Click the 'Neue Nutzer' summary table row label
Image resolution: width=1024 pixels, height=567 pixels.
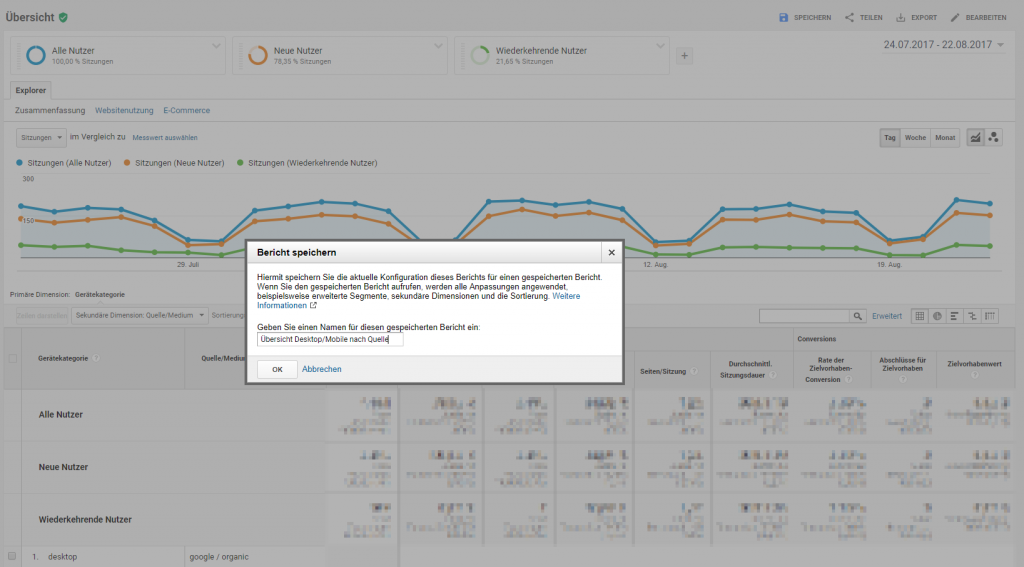pos(63,467)
